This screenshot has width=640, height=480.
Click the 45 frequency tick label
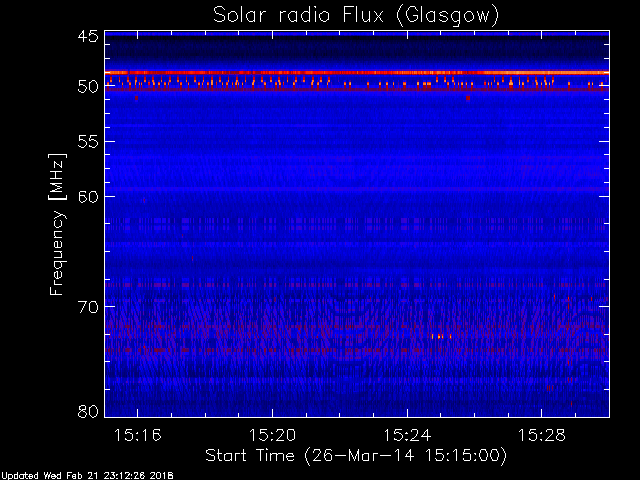[88, 37]
